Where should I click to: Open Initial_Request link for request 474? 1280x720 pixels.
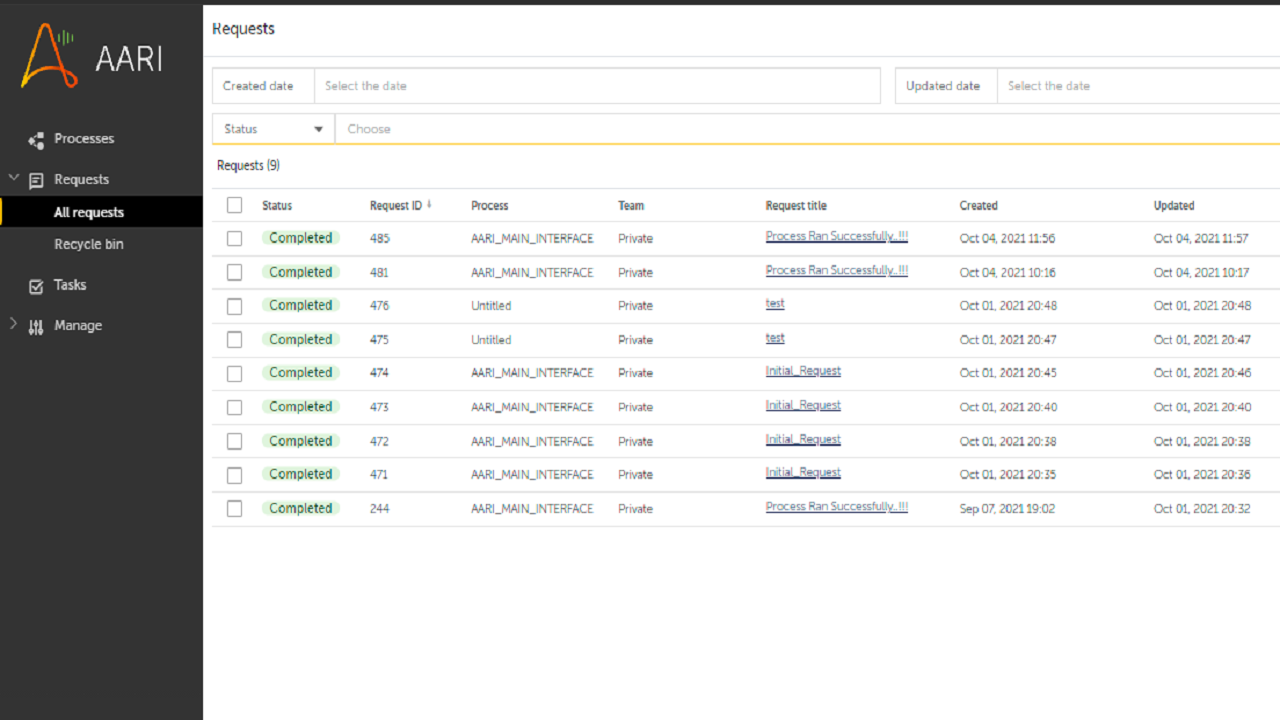[803, 371]
